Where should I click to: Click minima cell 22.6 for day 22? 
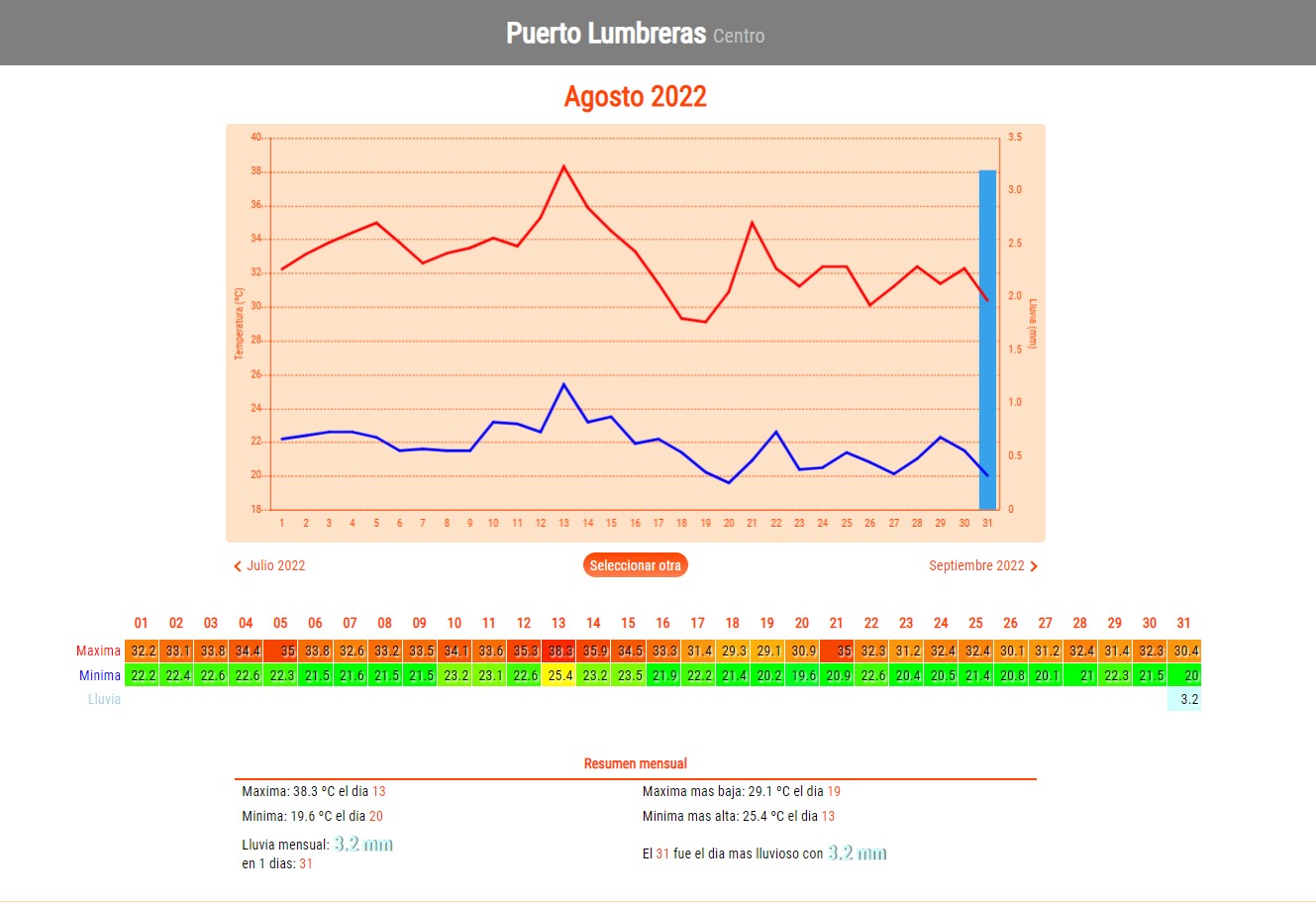[871, 675]
